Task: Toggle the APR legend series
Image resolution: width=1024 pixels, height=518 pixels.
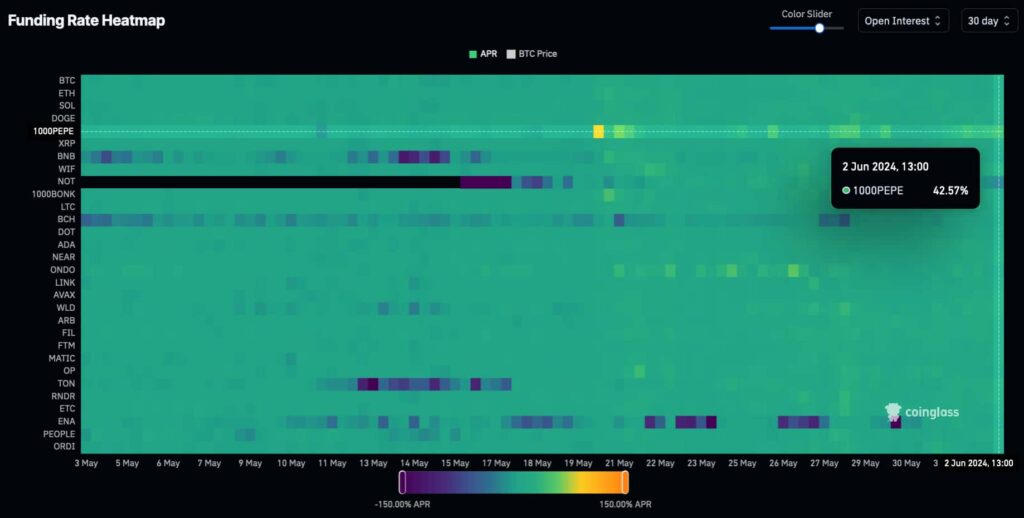Action: coord(482,53)
